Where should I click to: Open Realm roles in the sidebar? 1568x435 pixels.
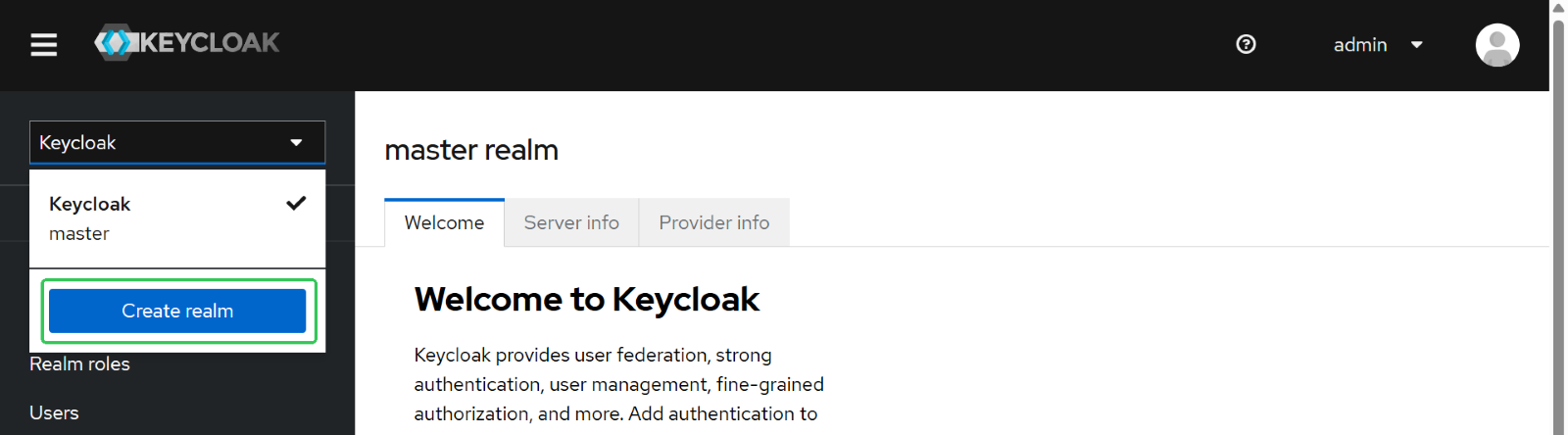click(79, 363)
